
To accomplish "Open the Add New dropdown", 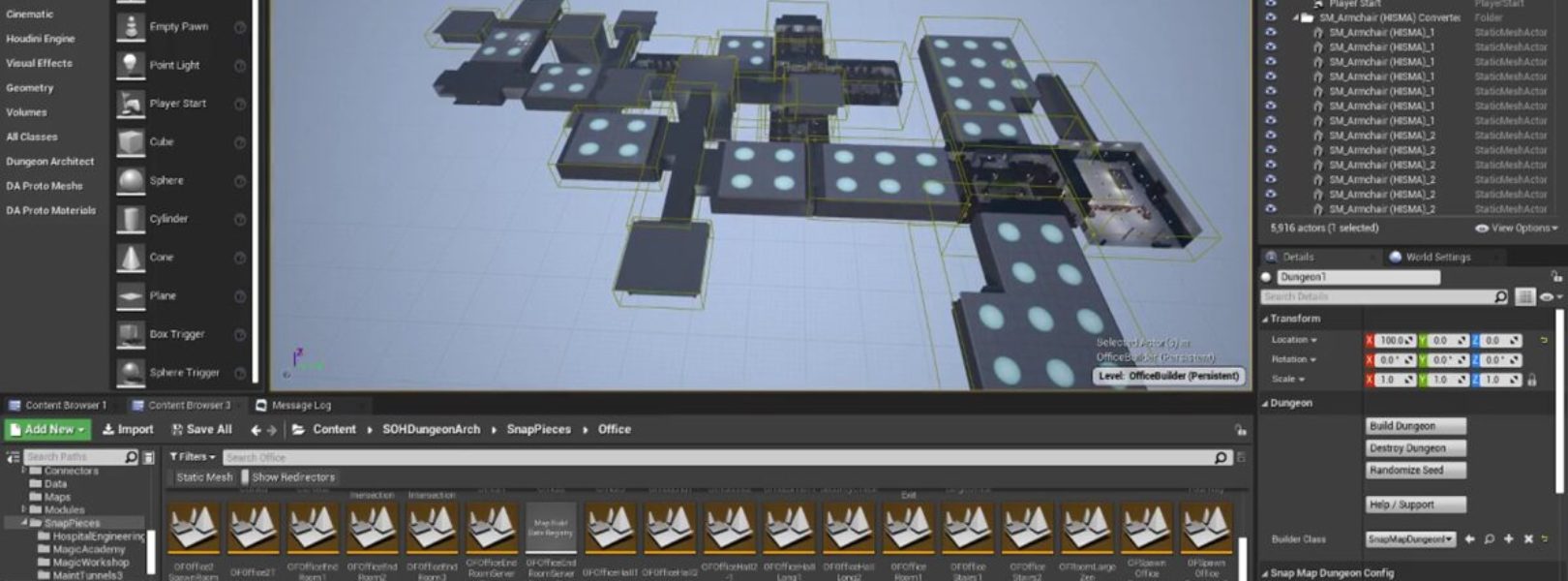I will (x=47, y=429).
